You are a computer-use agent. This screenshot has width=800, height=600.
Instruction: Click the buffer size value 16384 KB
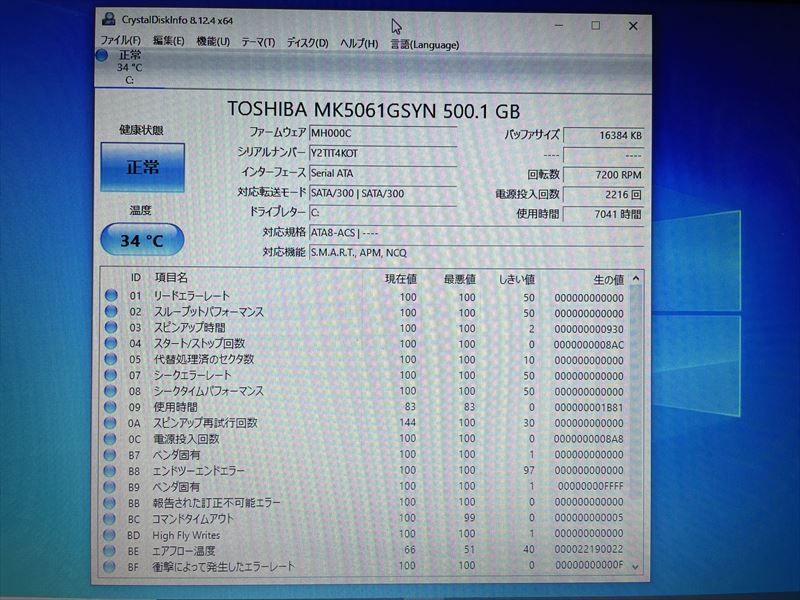pos(603,136)
